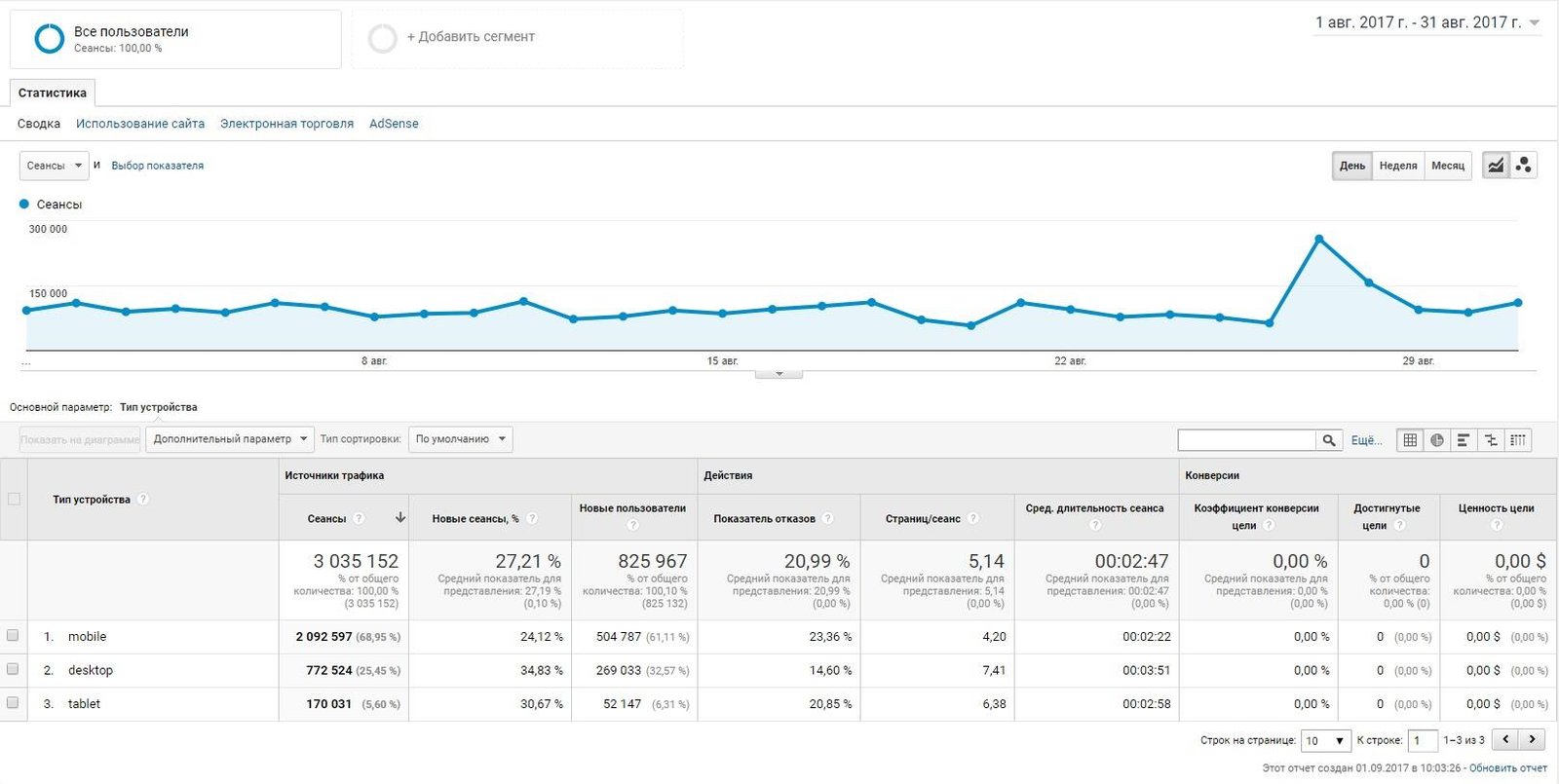
Task: Select the comparison view icon
Action: pyautogui.click(x=1491, y=440)
